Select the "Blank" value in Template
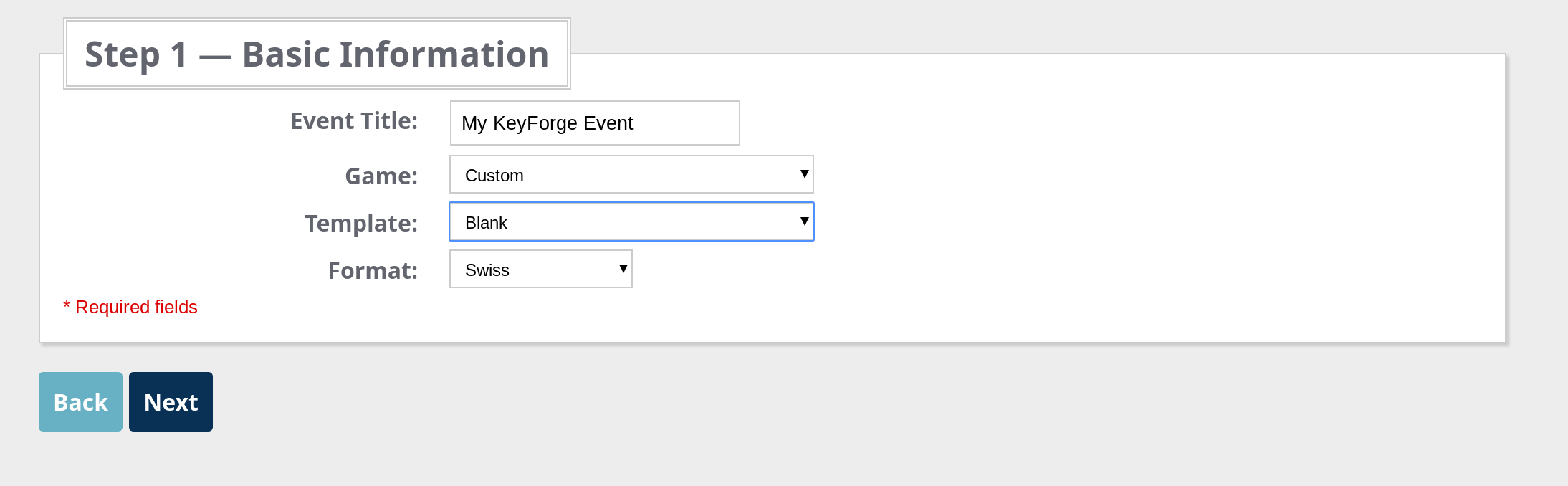This screenshot has width=1568, height=486. (486, 223)
